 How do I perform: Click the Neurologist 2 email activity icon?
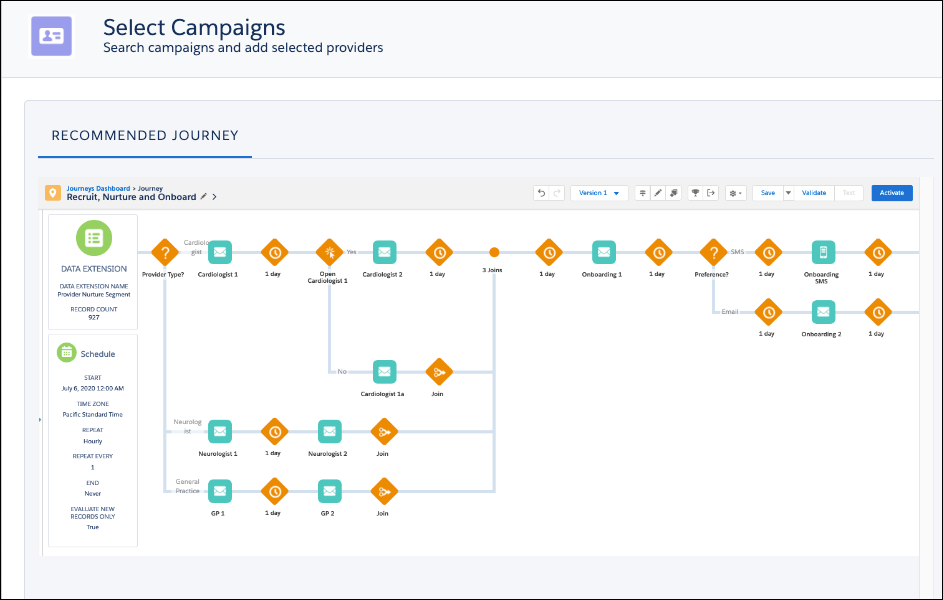(x=330, y=432)
